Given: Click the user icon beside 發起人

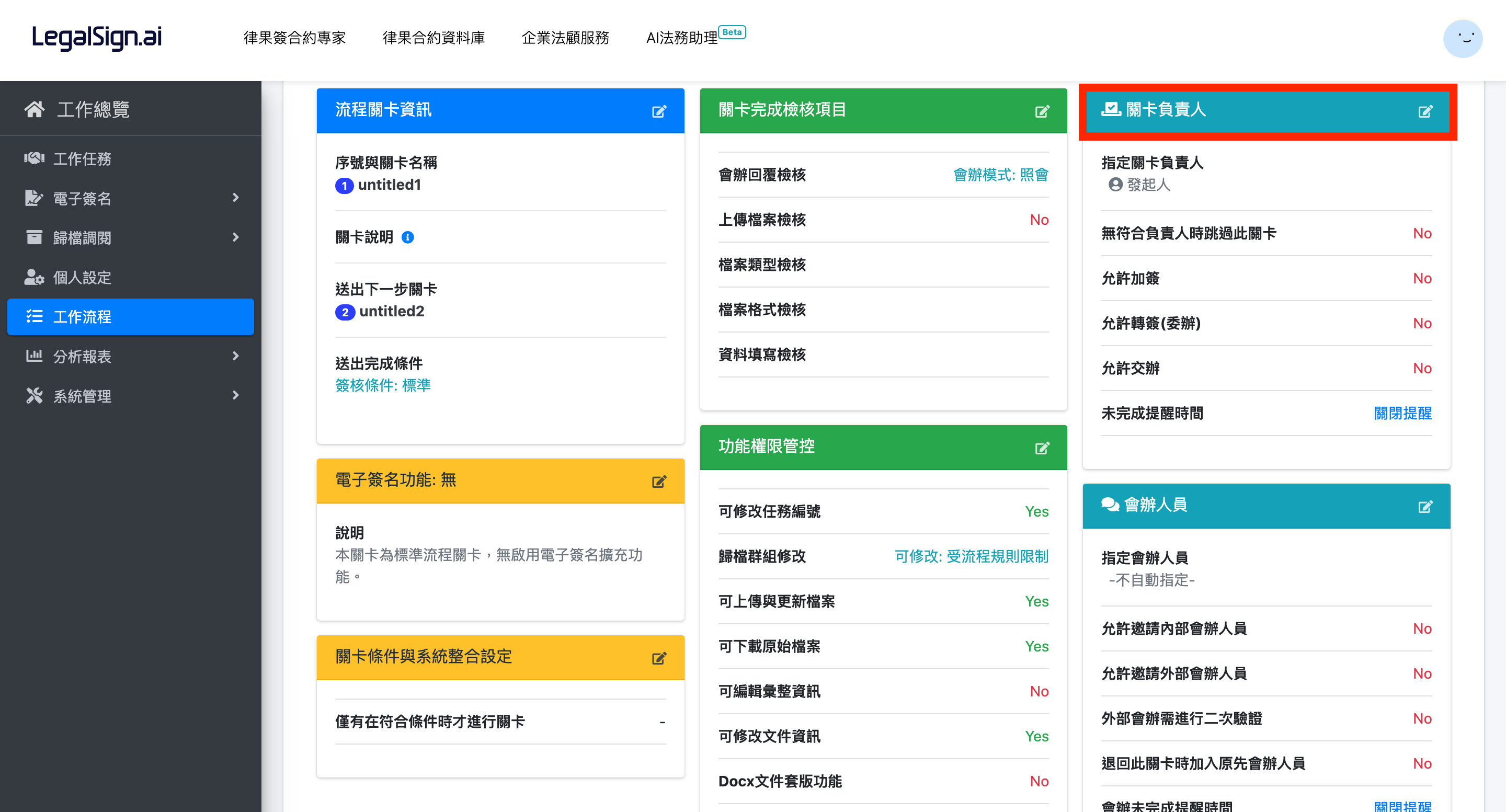Looking at the screenshot, I should [x=1115, y=184].
